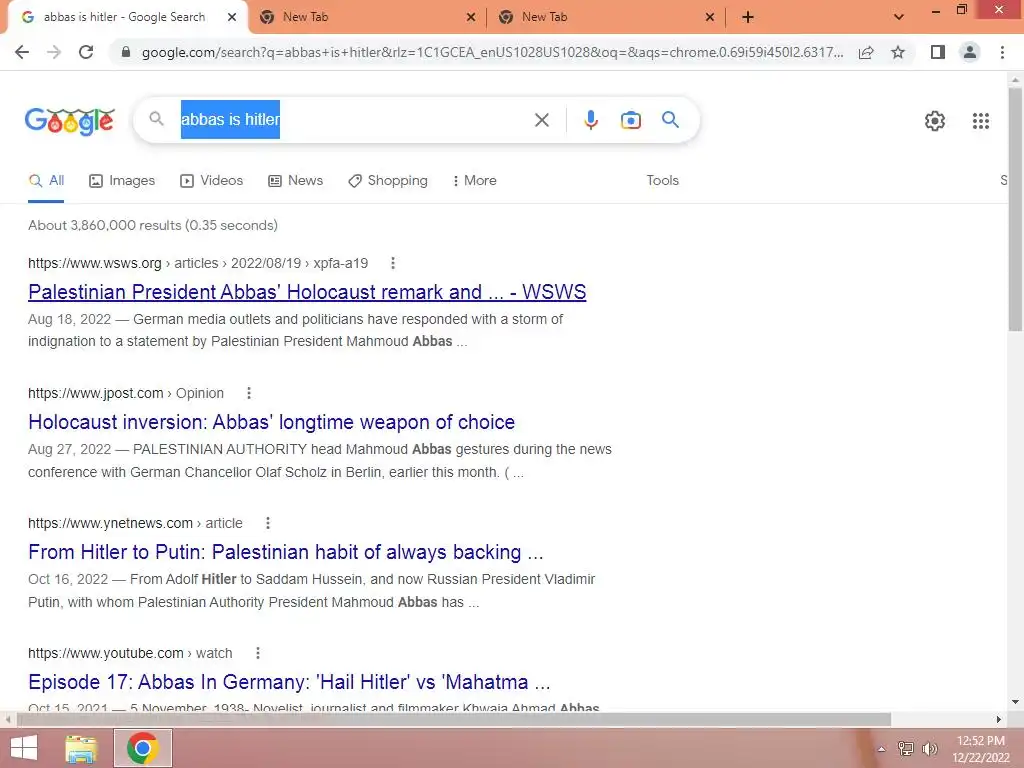1024x768 pixels.
Task: Open the tab search chevron
Action: tap(899, 18)
